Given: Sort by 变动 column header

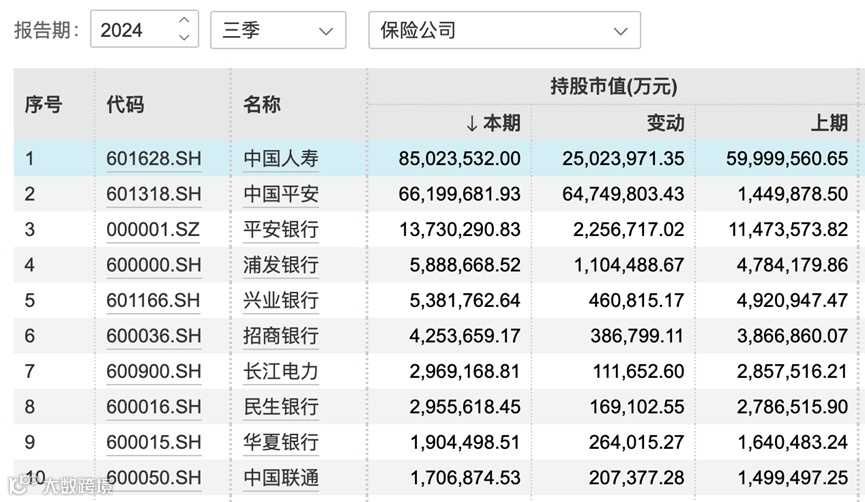Looking at the screenshot, I should [665, 123].
